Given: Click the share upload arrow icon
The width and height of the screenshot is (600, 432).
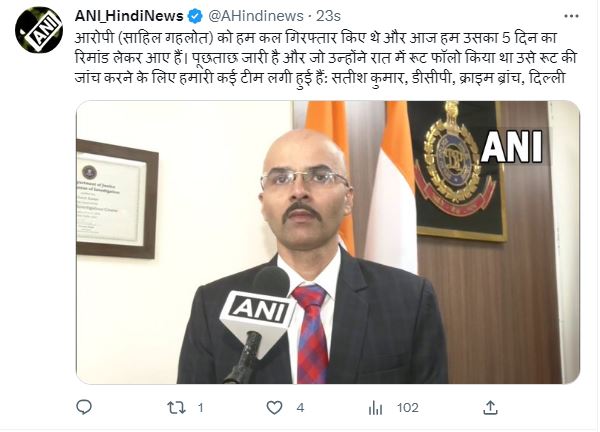Looking at the screenshot, I should click(x=490, y=408).
